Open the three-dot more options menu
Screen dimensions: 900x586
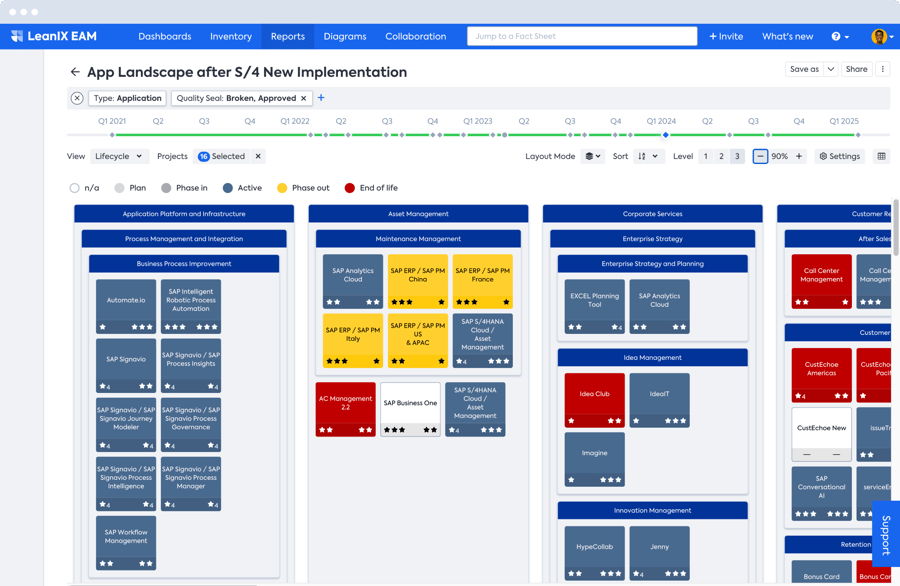pyautogui.click(x=882, y=69)
